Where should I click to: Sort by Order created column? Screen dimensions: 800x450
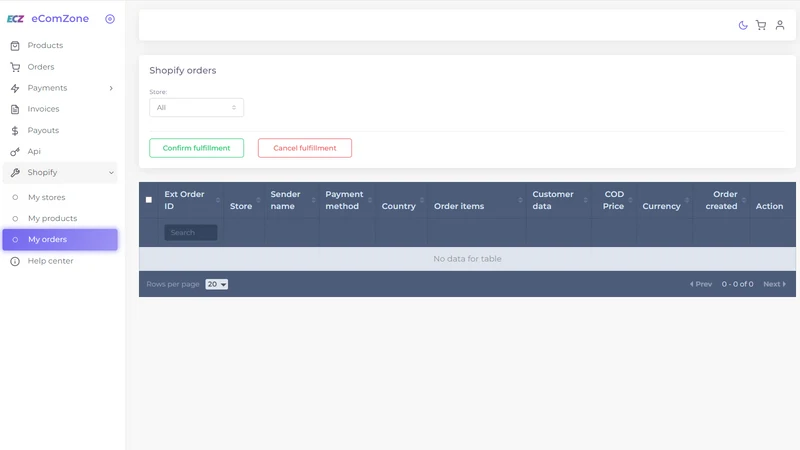(744, 200)
